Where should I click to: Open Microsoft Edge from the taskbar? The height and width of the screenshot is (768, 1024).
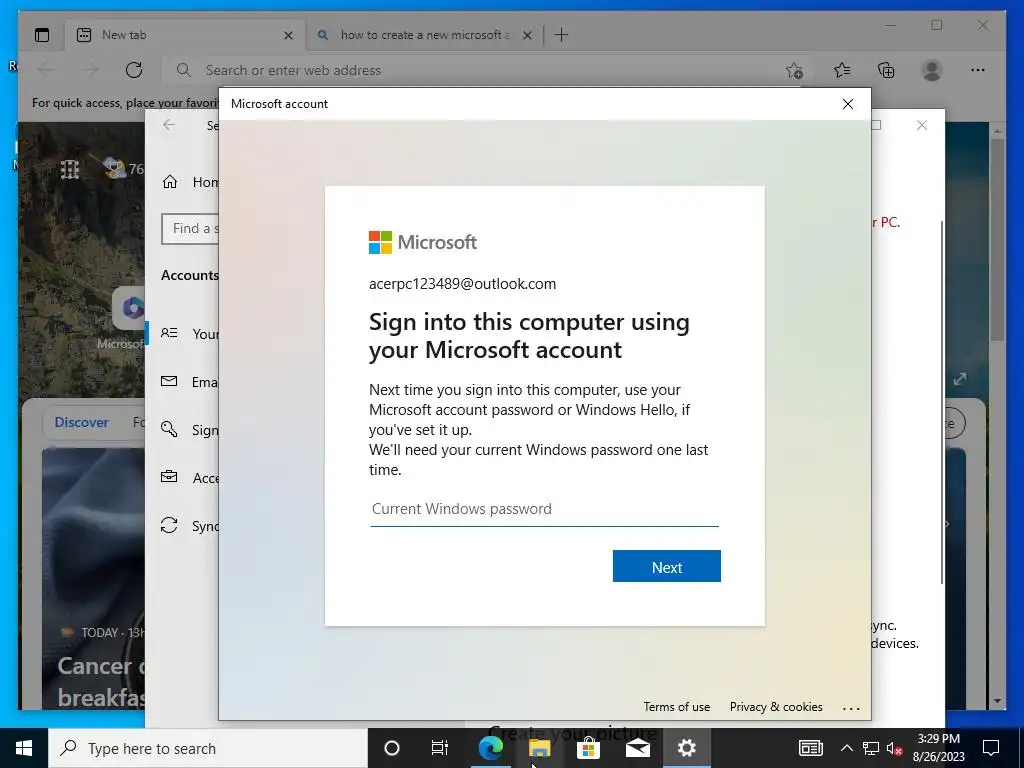click(x=490, y=748)
